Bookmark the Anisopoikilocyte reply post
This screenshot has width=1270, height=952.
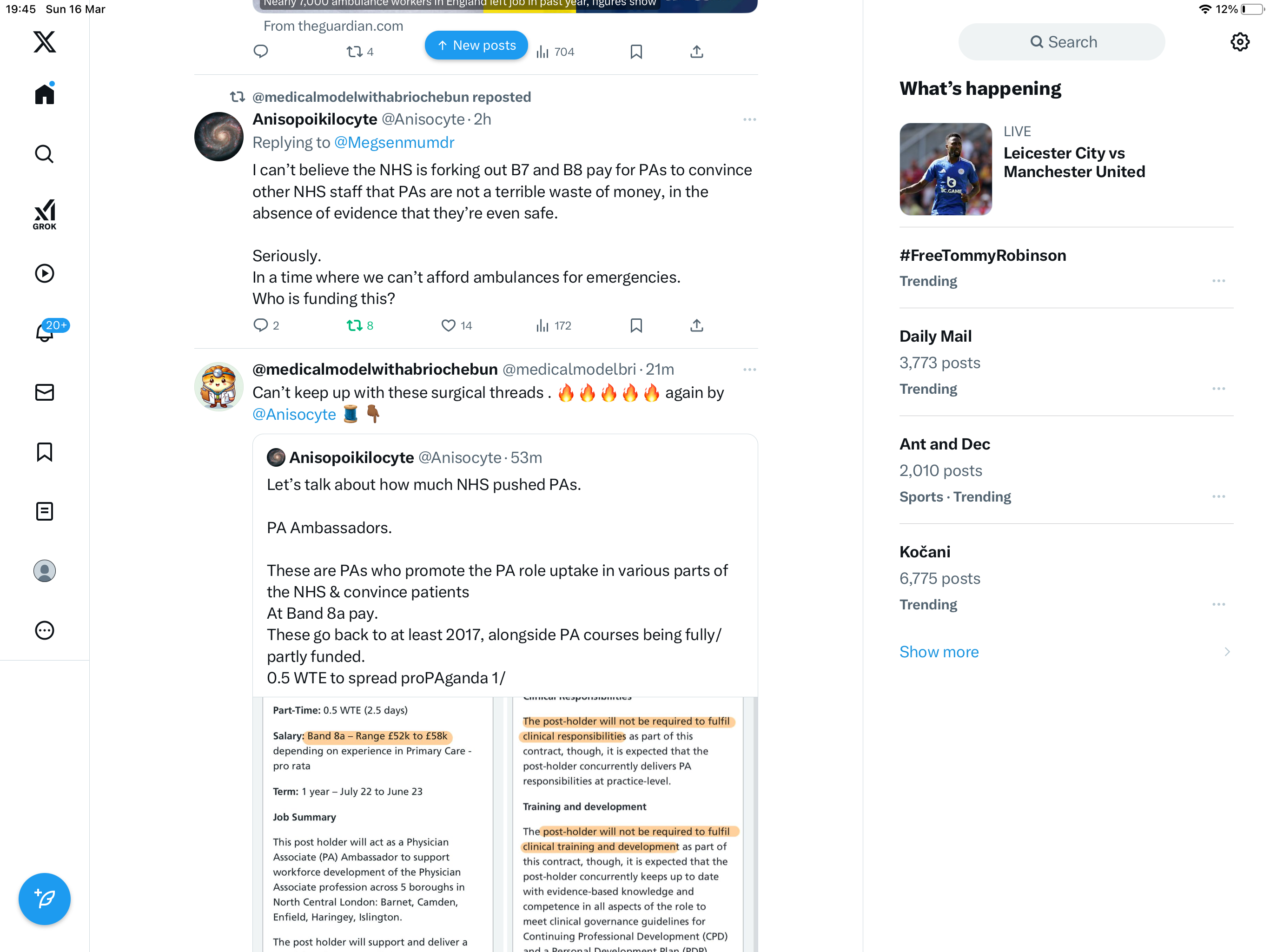(635, 325)
